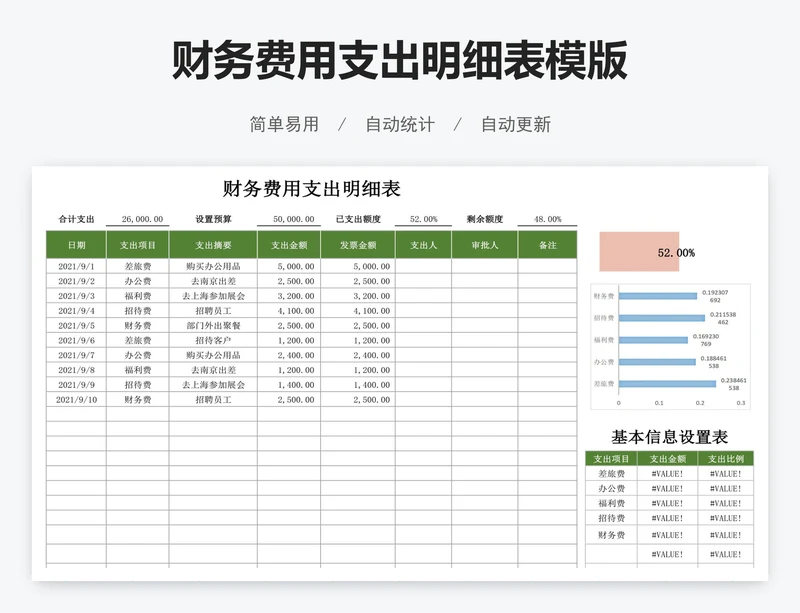Select the 自动更新 subtitle text

click(516, 125)
